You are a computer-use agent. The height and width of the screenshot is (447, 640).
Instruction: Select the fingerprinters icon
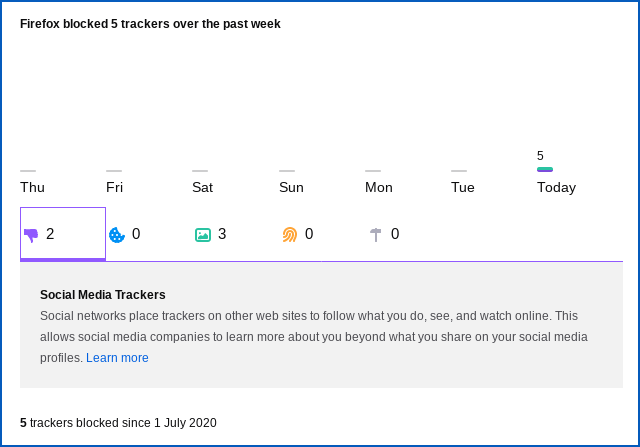point(290,235)
